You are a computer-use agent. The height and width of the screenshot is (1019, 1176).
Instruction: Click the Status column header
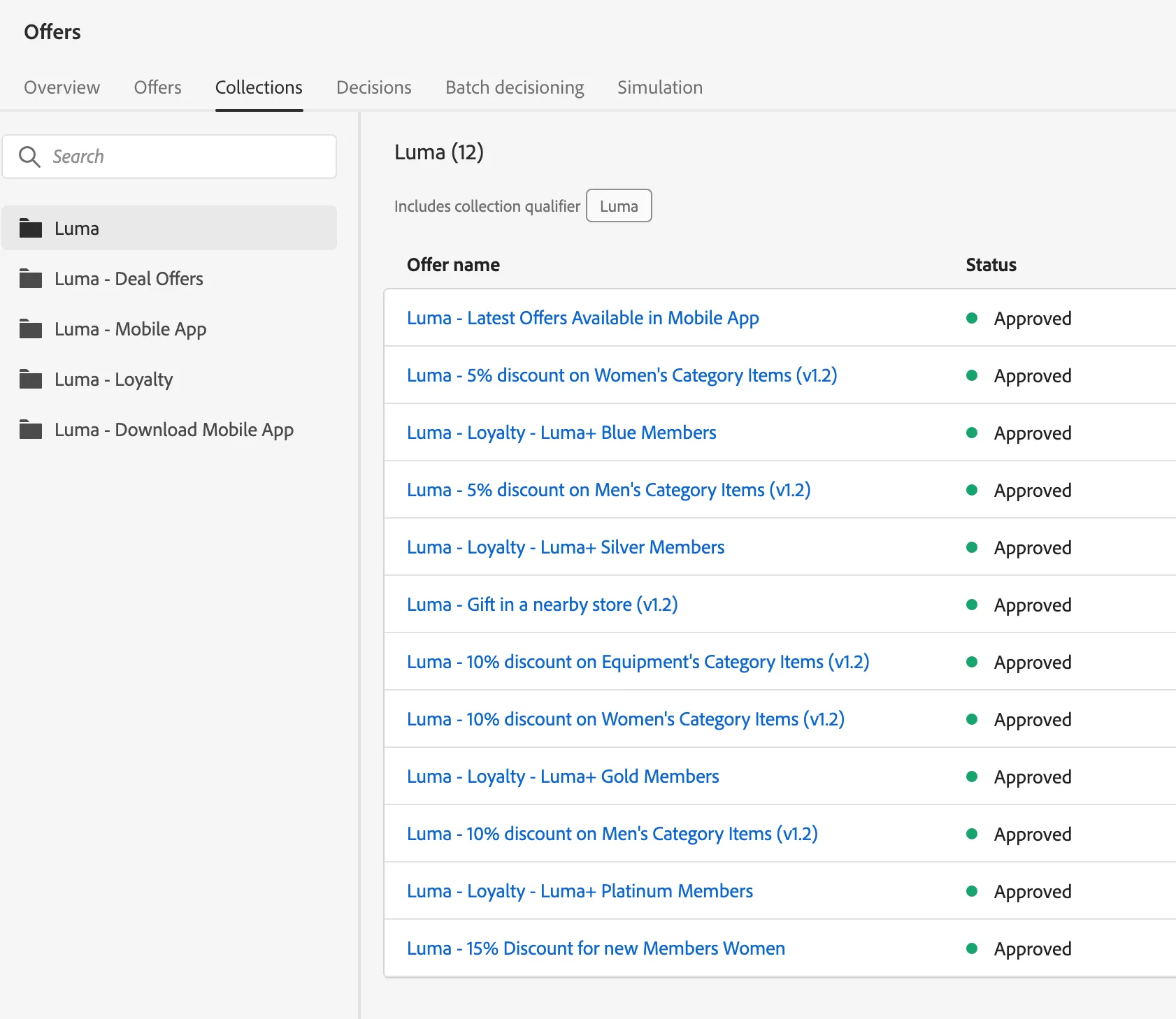click(991, 265)
